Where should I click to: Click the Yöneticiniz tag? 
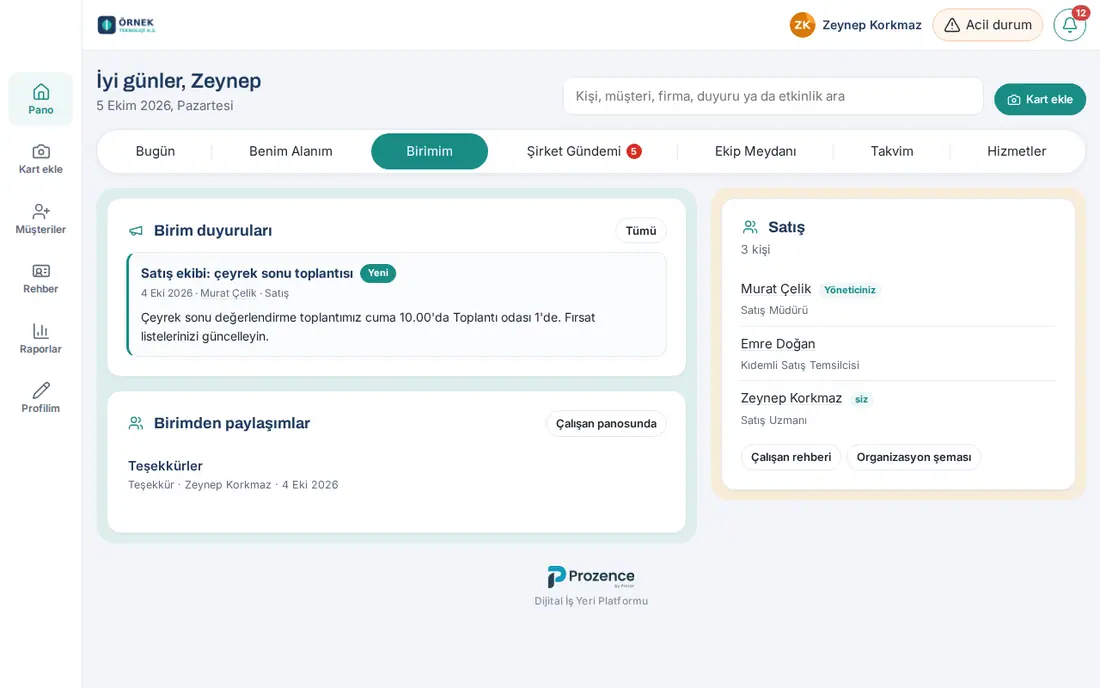point(850,290)
